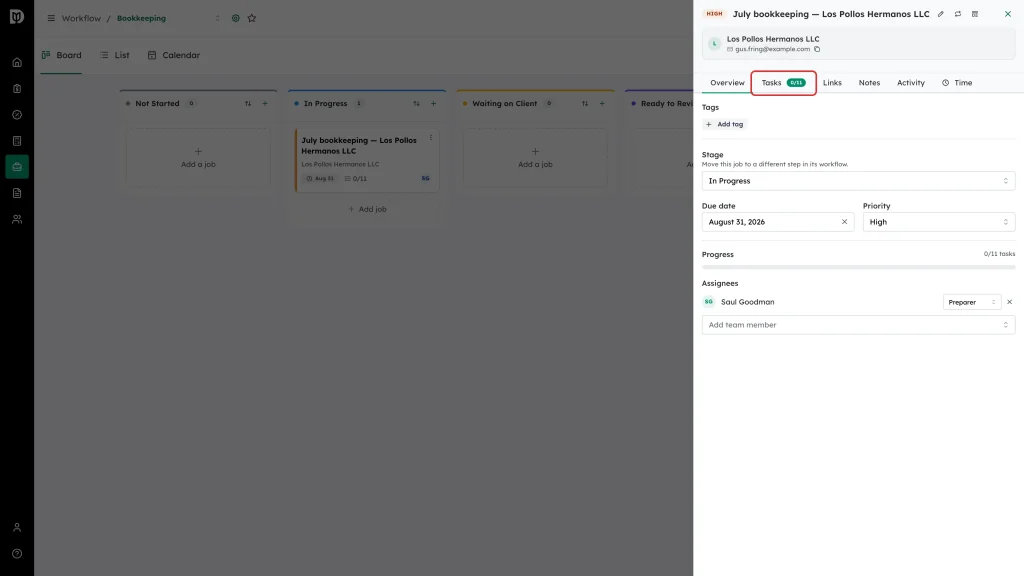Copy the gus.fring@example.com email address
This screenshot has width=1024, height=576.
[x=817, y=49]
